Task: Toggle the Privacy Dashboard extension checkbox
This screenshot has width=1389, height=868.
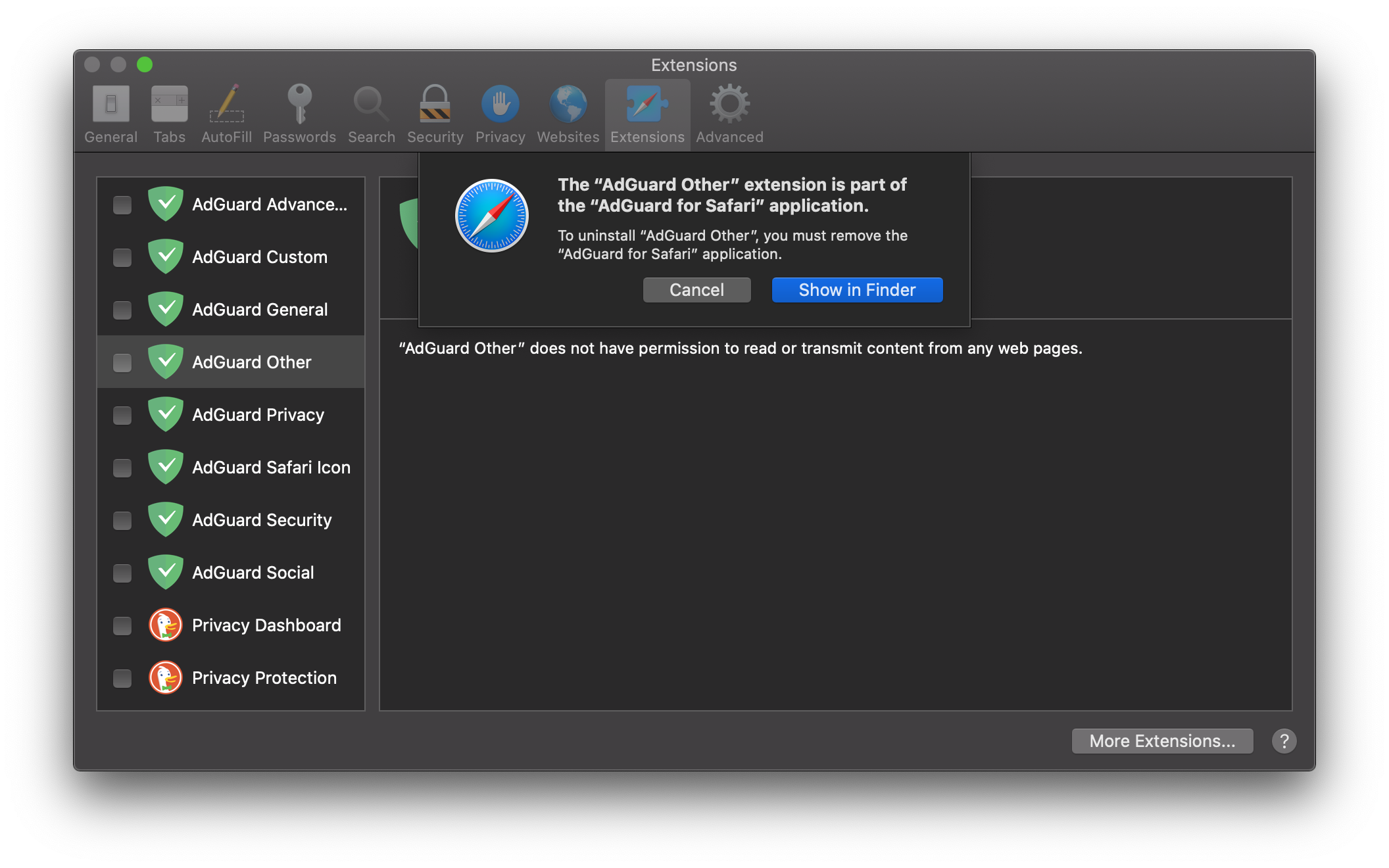Action: pyautogui.click(x=122, y=624)
